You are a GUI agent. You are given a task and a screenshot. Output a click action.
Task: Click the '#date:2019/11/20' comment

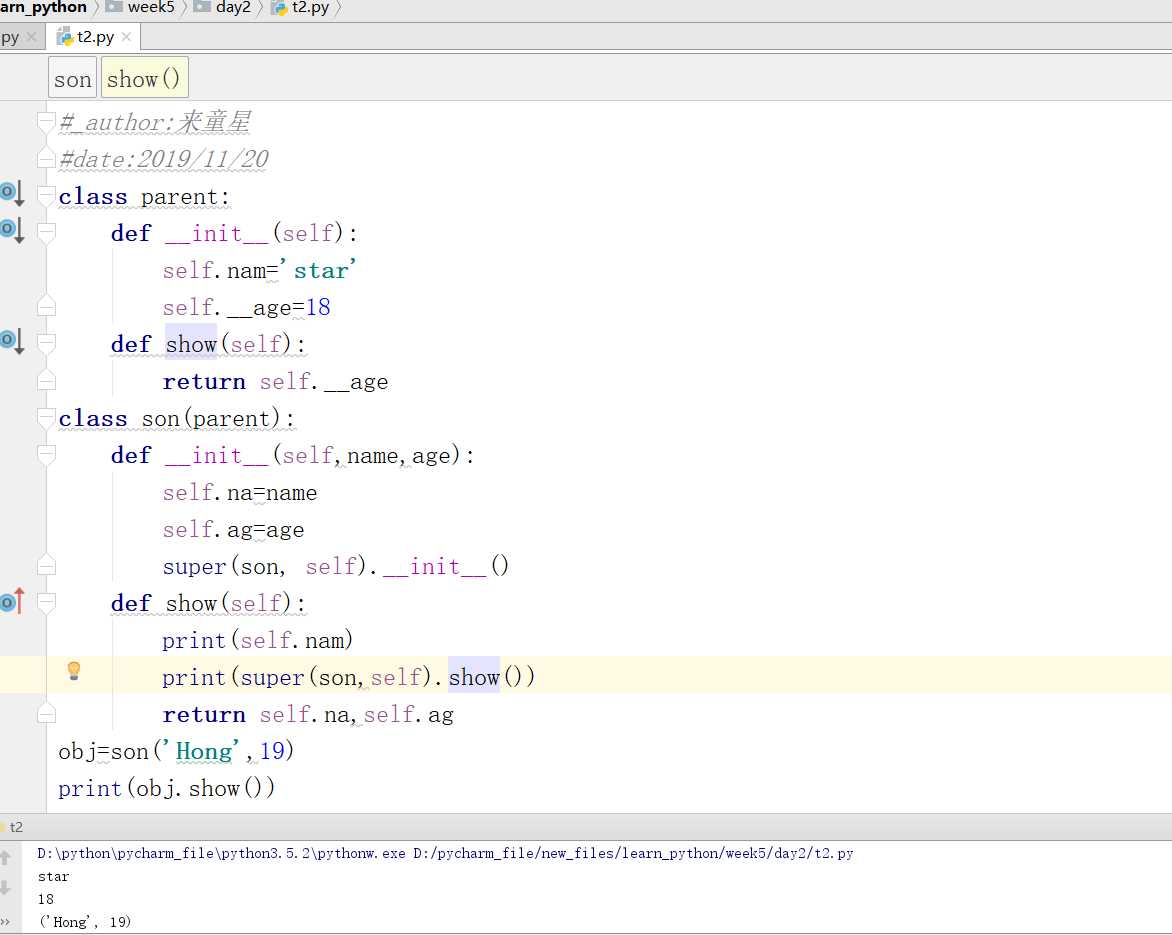(x=164, y=158)
